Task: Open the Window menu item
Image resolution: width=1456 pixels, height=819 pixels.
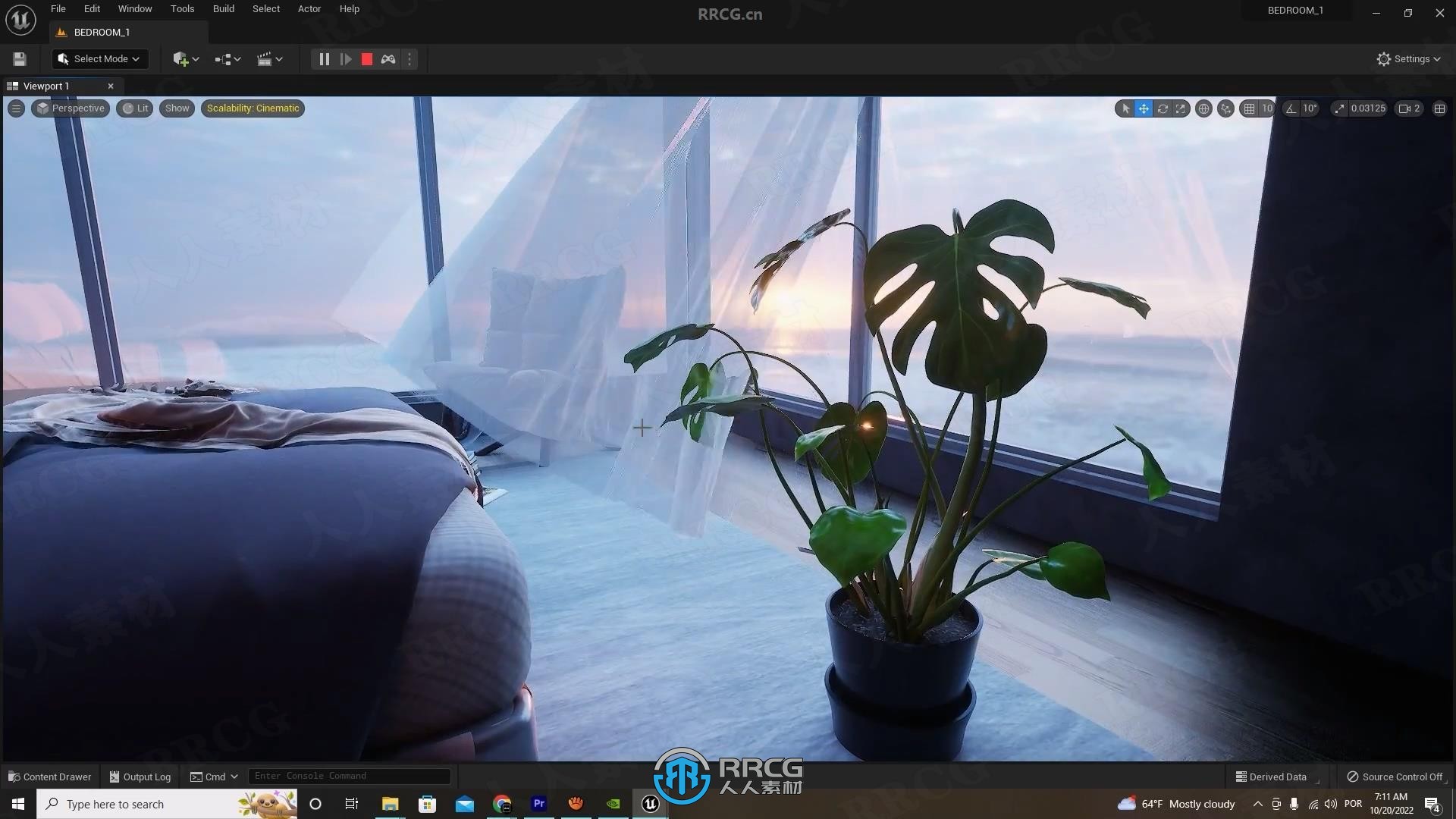Action: click(135, 8)
